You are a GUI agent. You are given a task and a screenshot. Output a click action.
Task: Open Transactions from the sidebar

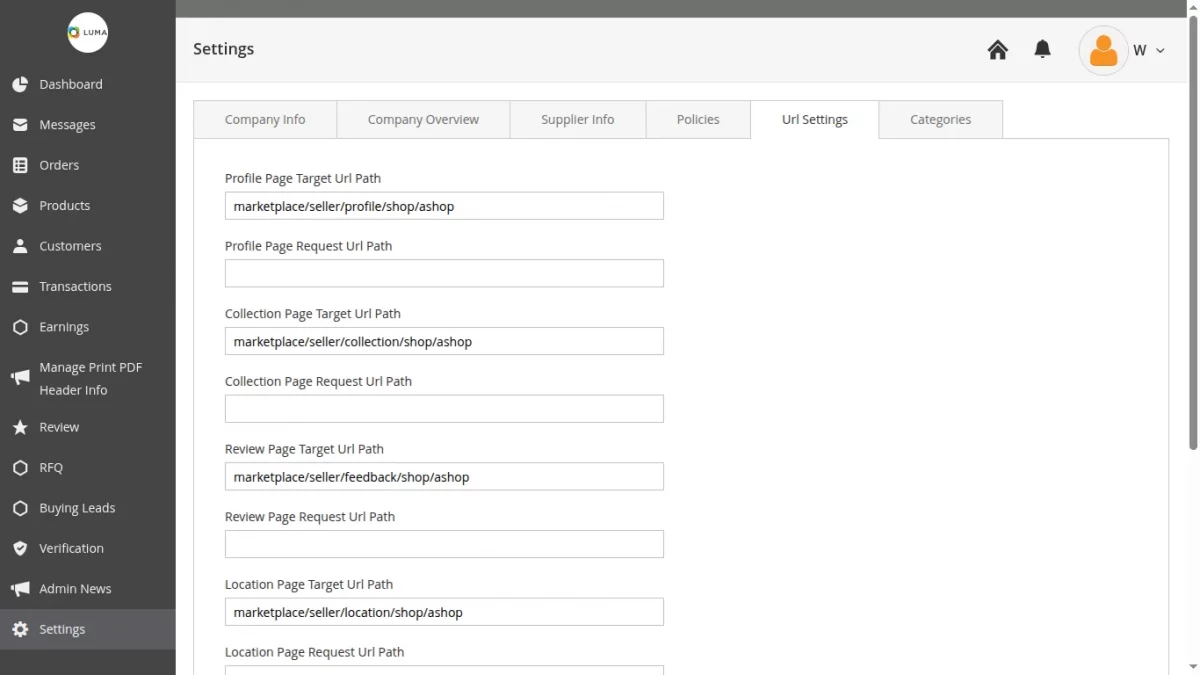pos(20,286)
